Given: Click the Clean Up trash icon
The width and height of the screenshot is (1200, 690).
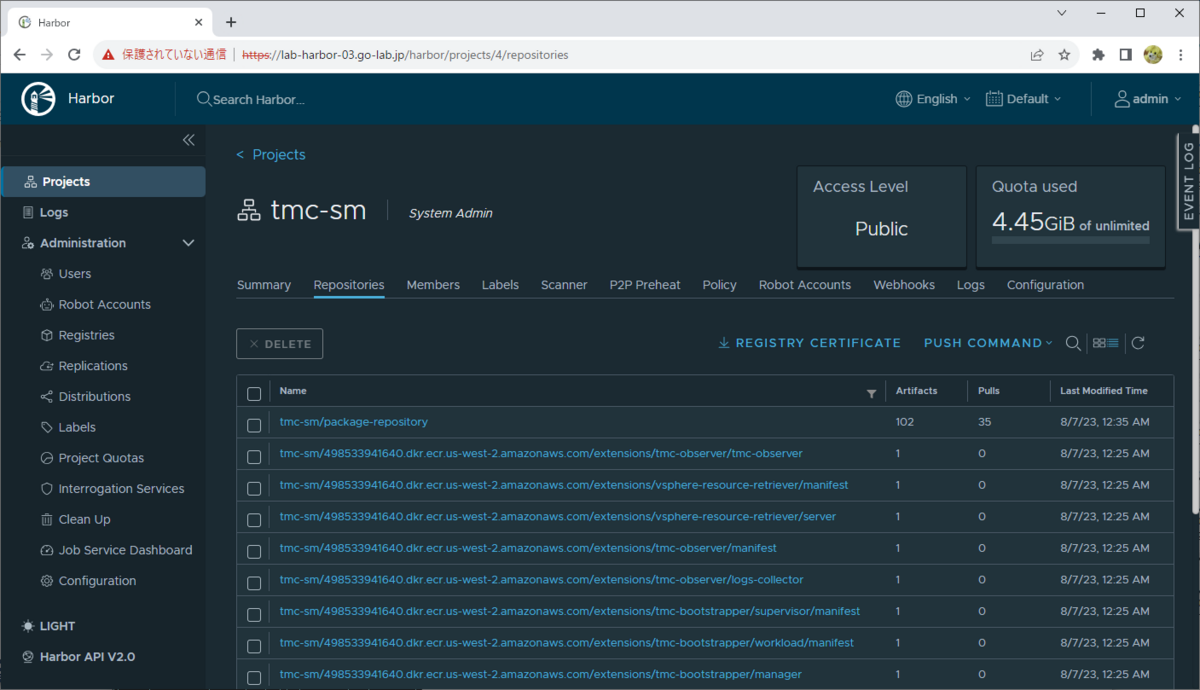Looking at the screenshot, I should click(47, 520).
